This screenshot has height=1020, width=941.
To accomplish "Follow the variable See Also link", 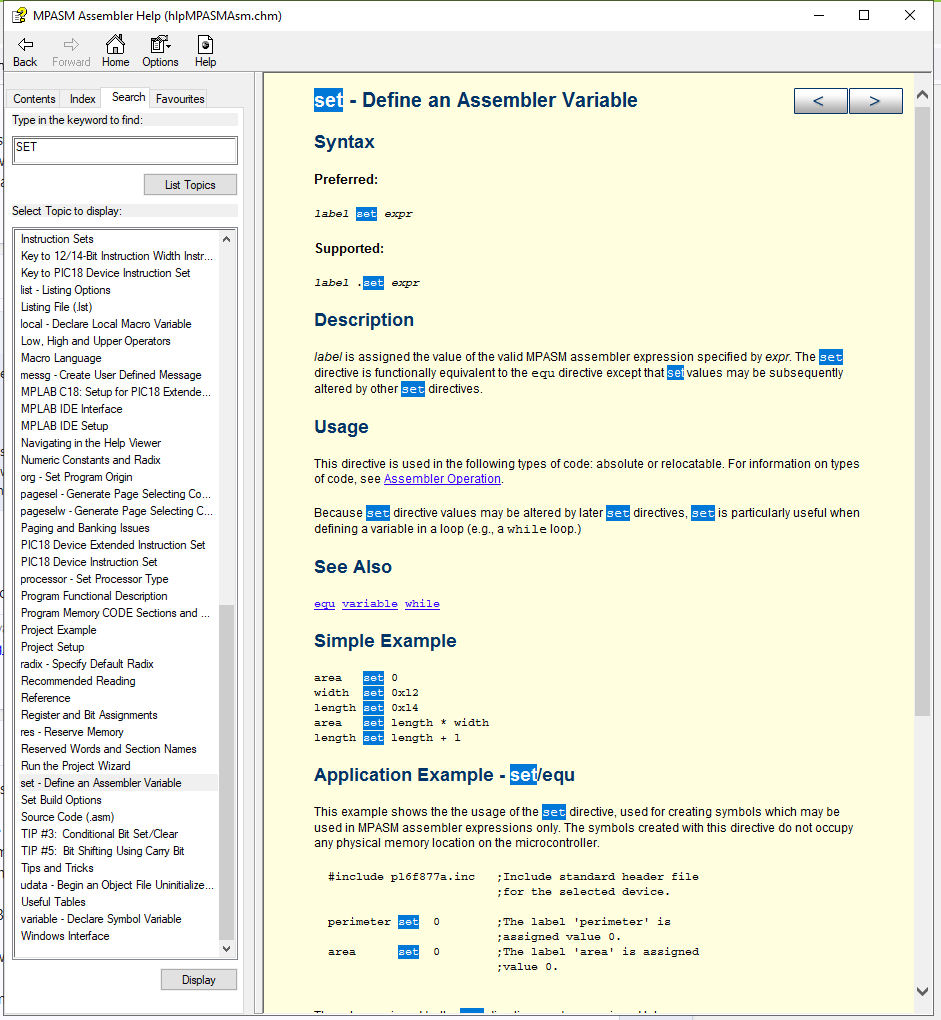I will click(369, 604).
